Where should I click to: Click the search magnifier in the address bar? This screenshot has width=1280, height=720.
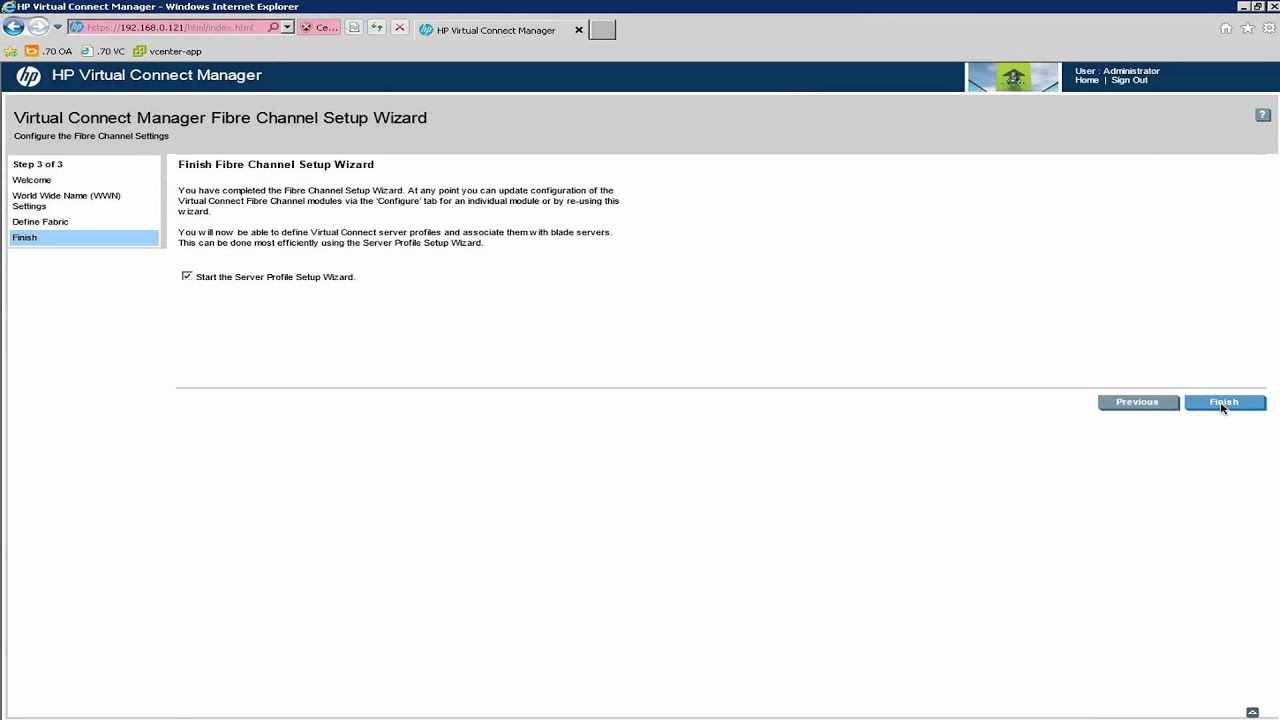coord(273,28)
